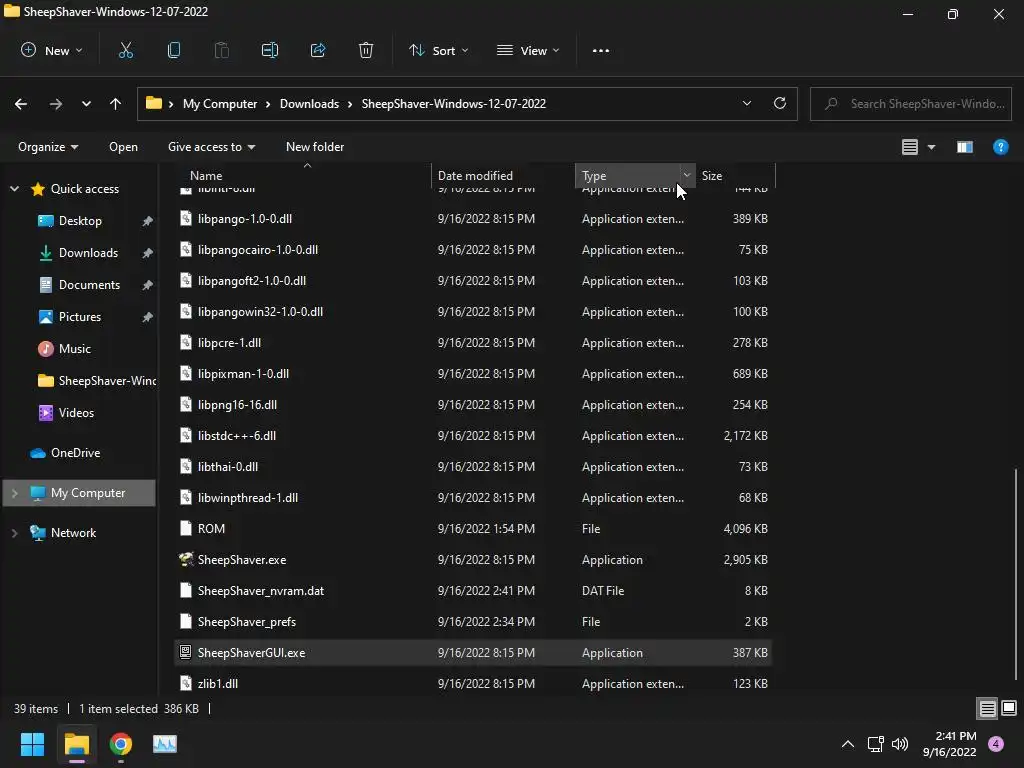Viewport: 1024px width, 768px height.
Task: Click the search SheepShaver-Windows field
Action: tap(911, 104)
